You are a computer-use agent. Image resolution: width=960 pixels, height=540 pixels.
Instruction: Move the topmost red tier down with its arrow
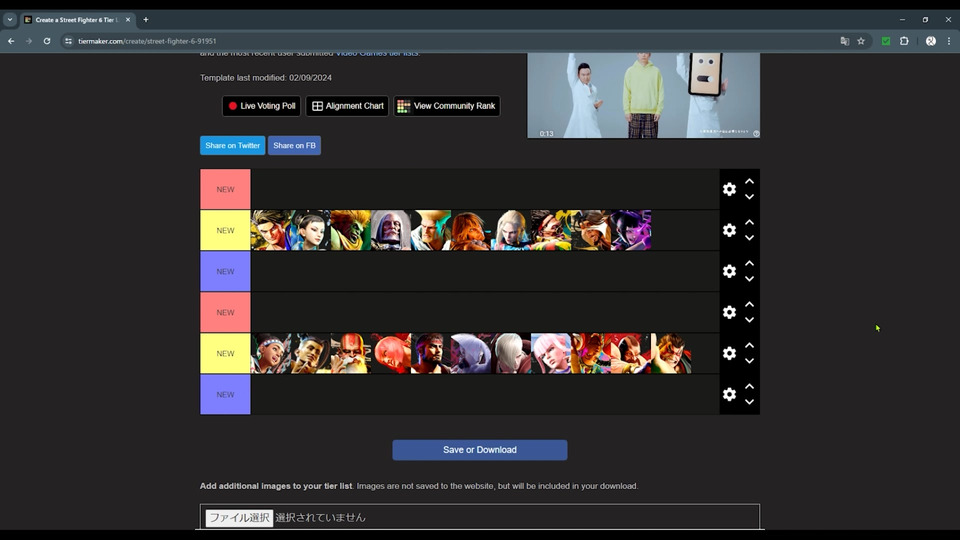pos(749,197)
